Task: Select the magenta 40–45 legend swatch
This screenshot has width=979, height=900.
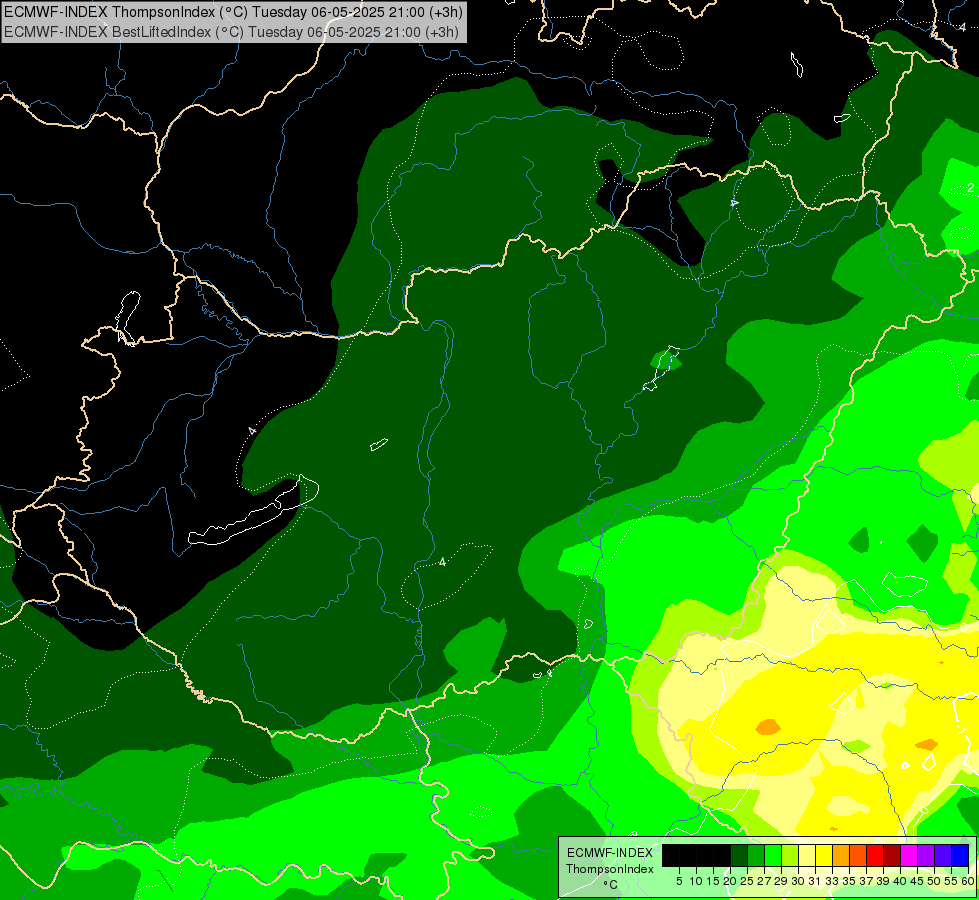Action: (x=908, y=855)
